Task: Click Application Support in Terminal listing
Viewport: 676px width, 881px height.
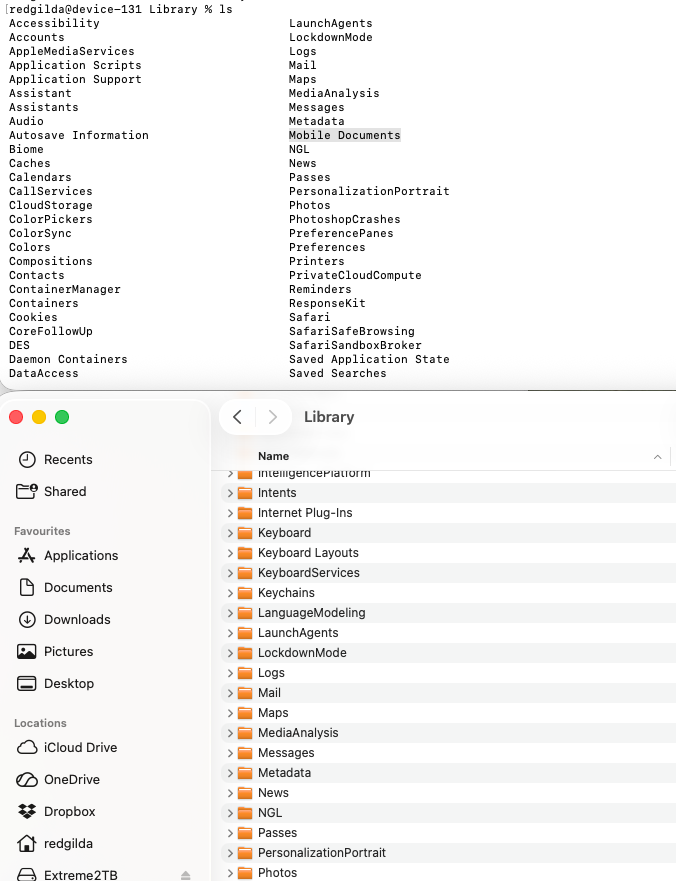Action: point(75,79)
